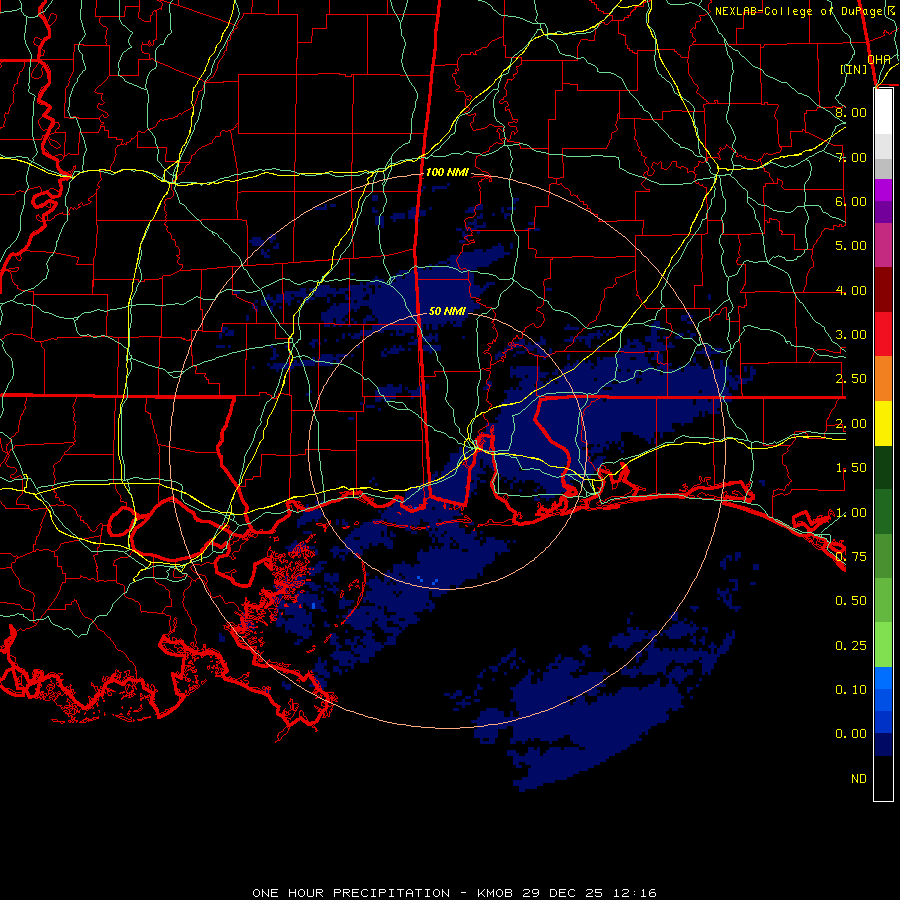Click the 6.00 legend label
The width and height of the screenshot is (900, 900).
pyautogui.click(x=851, y=201)
